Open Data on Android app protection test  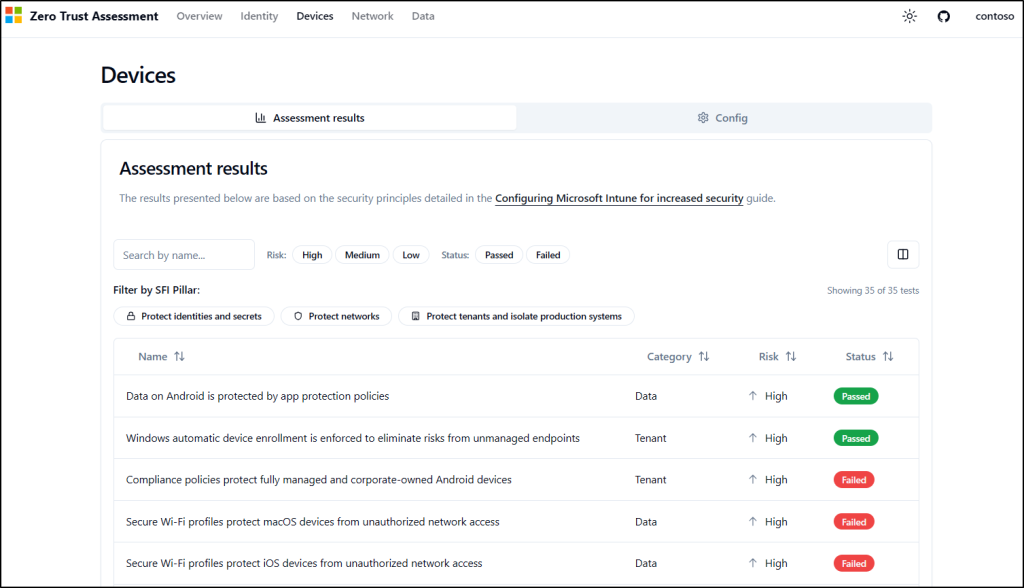point(257,396)
